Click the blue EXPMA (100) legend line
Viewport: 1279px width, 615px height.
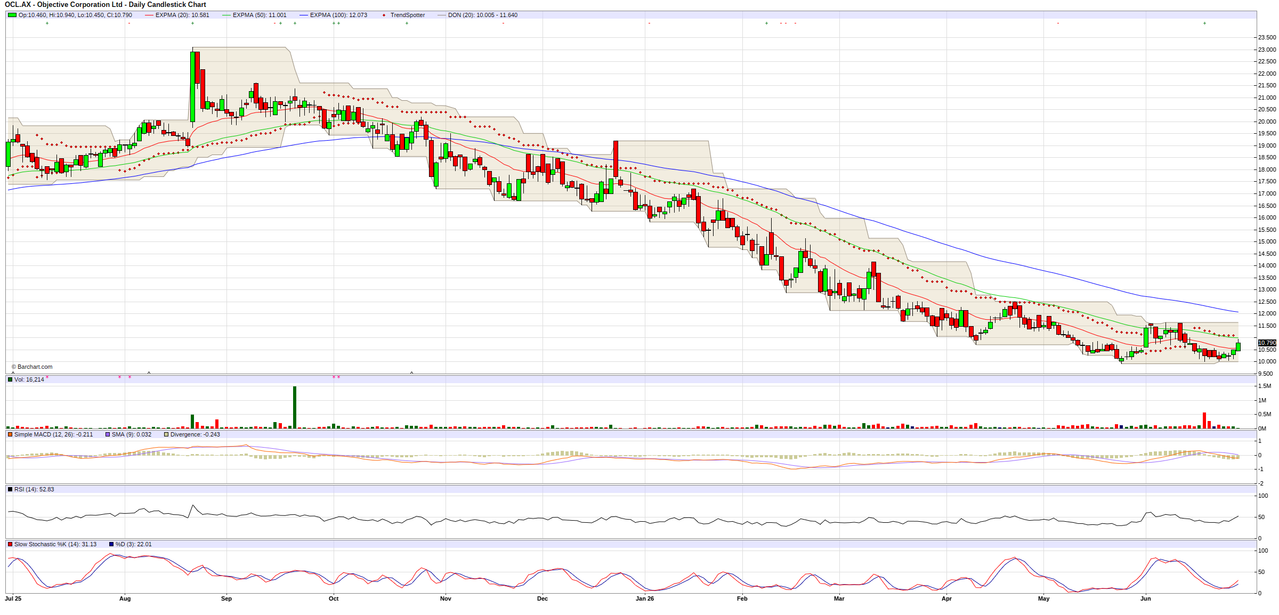tap(303, 15)
